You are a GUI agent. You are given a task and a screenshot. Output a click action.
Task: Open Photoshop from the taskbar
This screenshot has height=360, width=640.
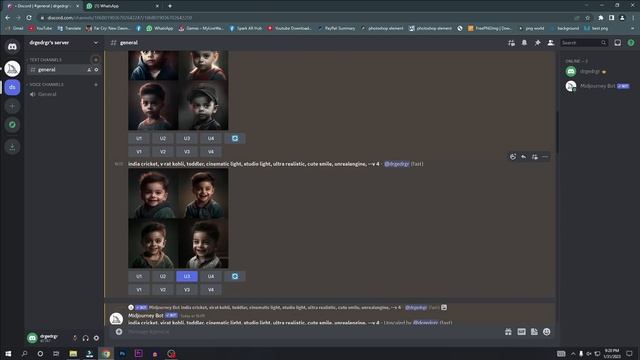(122, 353)
